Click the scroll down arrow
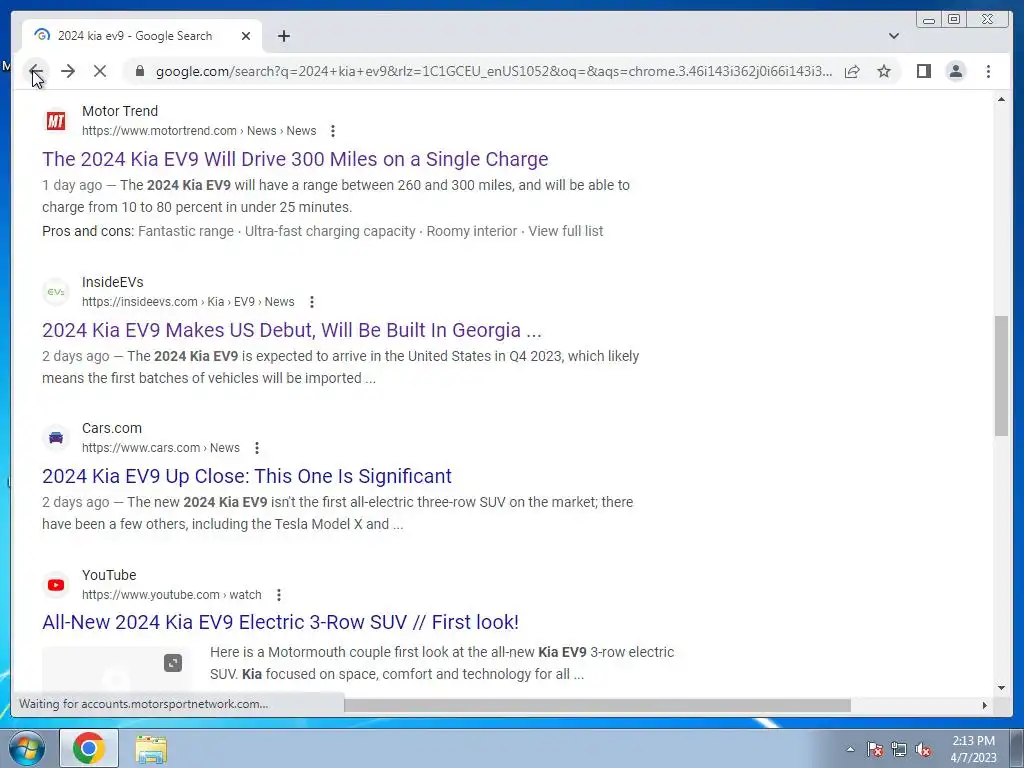This screenshot has height=768, width=1024. [1001, 688]
